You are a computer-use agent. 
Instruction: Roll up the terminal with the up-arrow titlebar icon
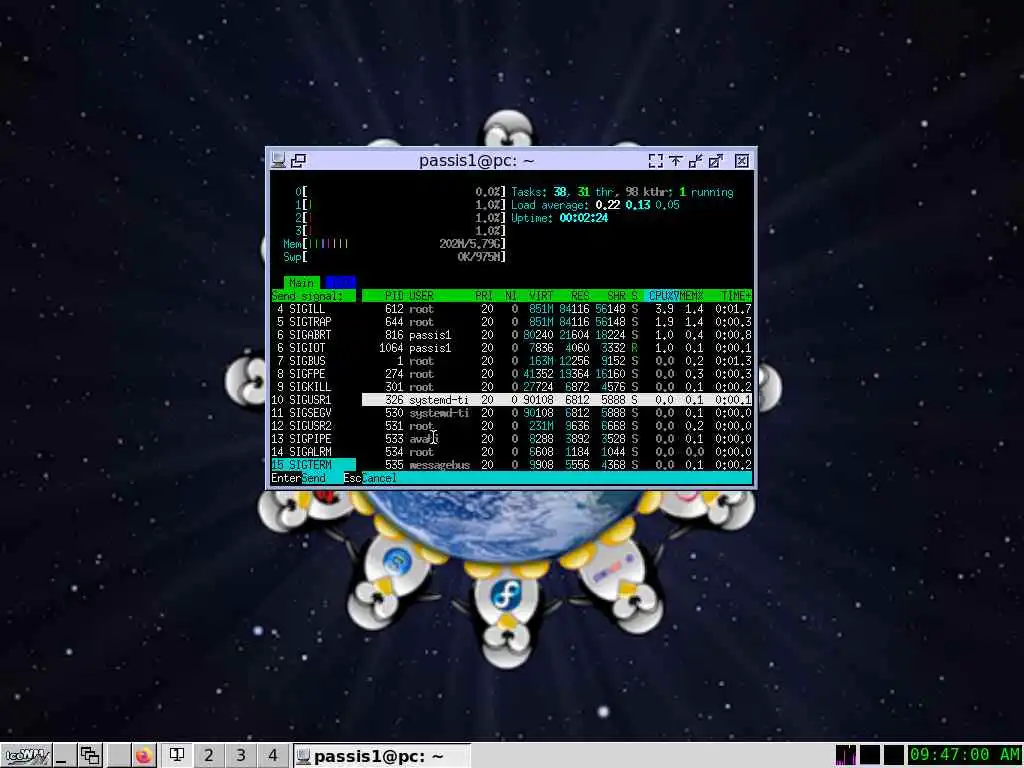pyautogui.click(x=675, y=161)
